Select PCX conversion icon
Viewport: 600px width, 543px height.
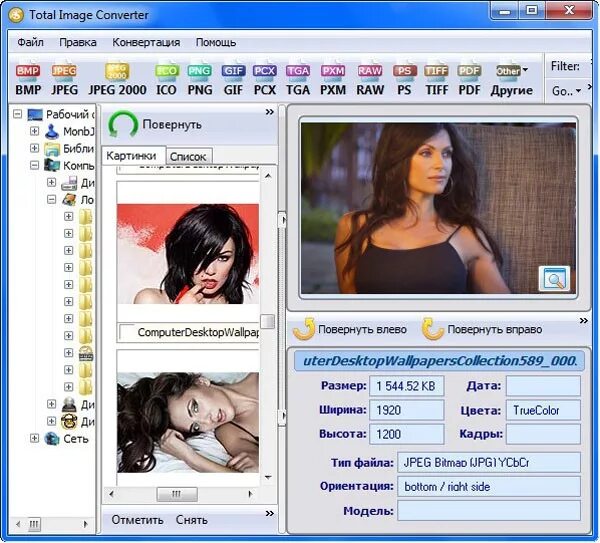[265, 79]
